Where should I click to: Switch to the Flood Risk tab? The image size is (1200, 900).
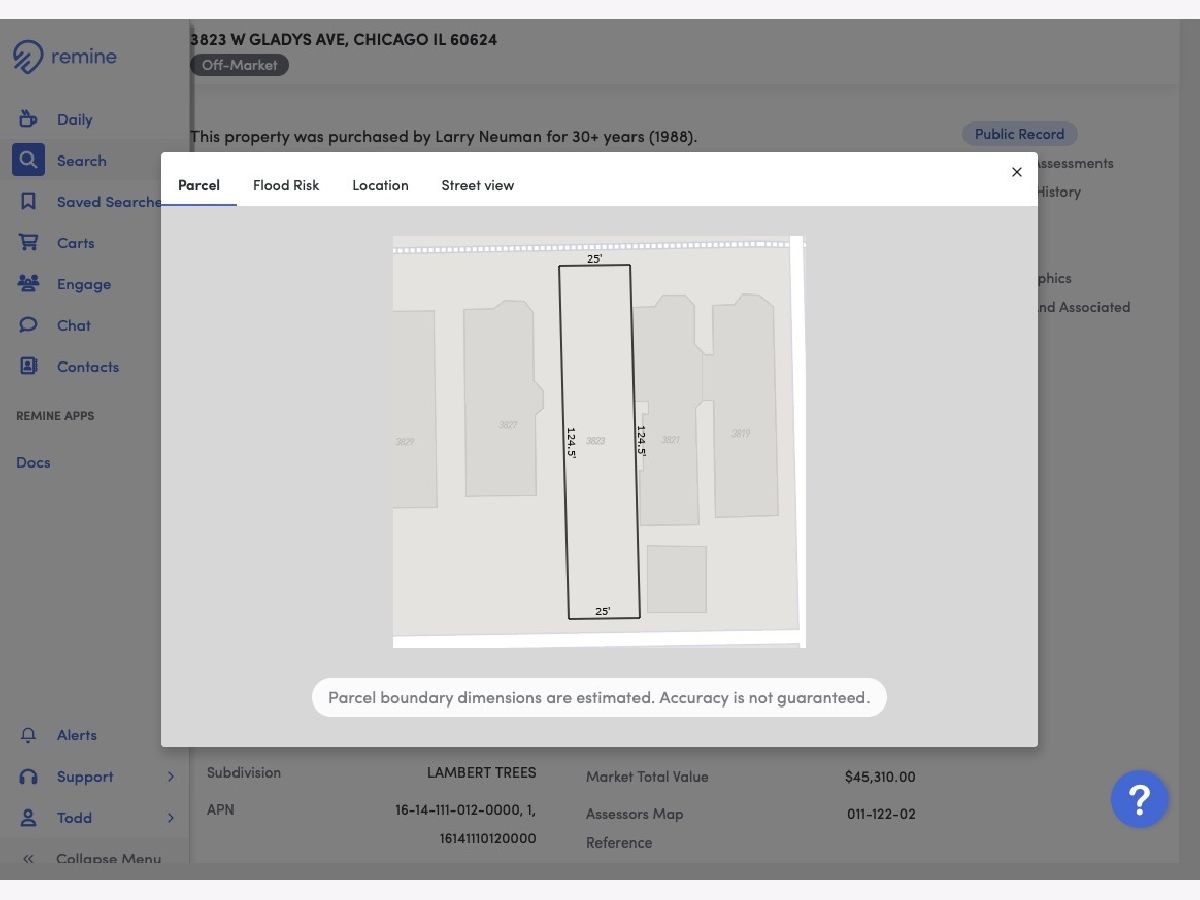click(x=286, y=185)
